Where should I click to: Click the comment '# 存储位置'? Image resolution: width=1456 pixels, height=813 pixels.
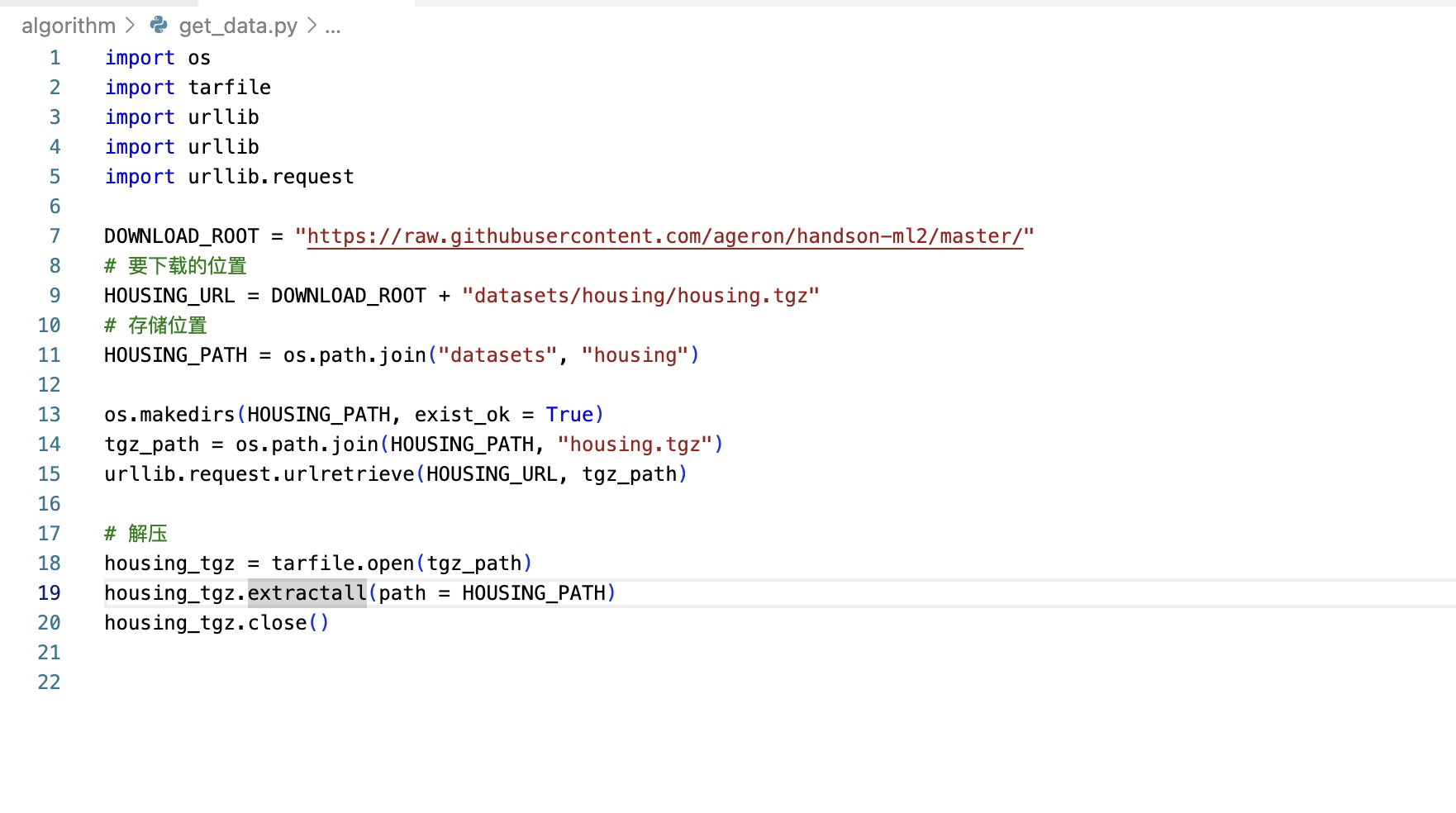point(155,326)
